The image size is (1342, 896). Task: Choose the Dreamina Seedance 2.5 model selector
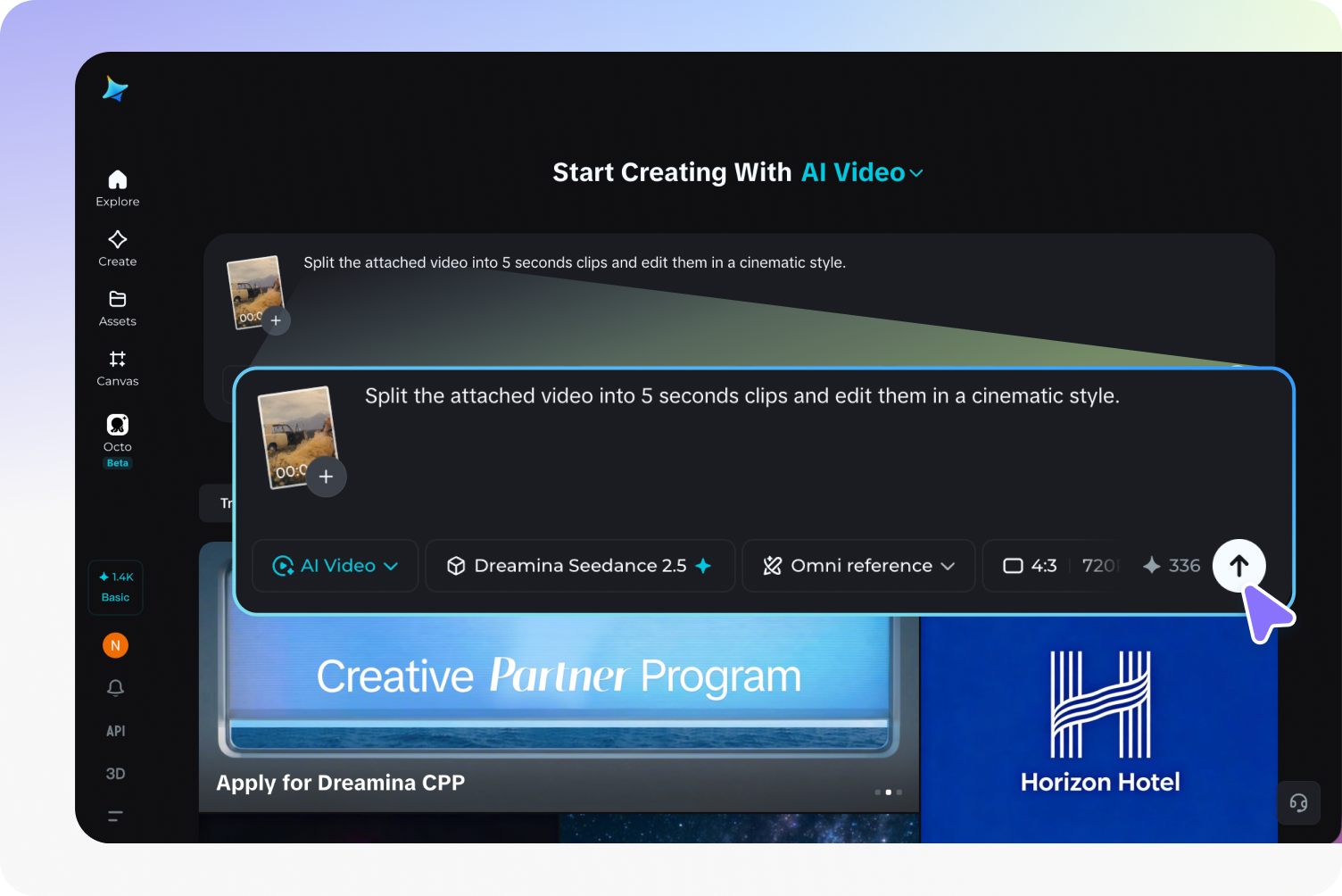click(x=580, y=566)
